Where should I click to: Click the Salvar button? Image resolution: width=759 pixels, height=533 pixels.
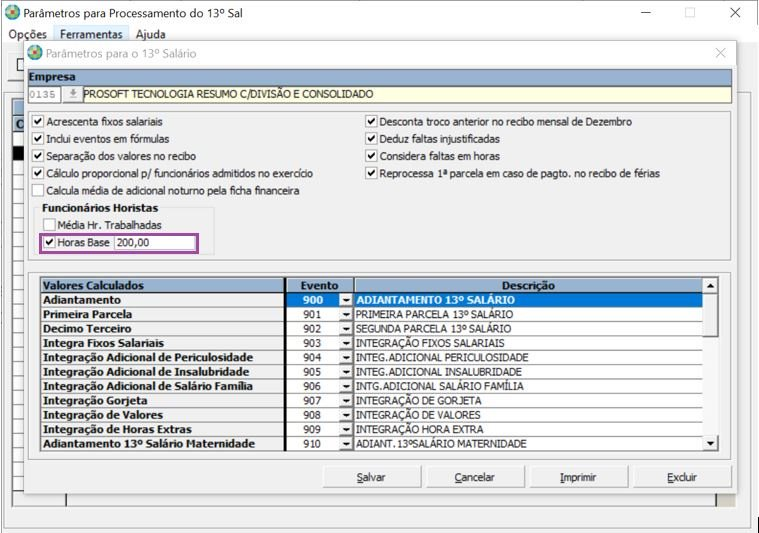tap(371, 477)
